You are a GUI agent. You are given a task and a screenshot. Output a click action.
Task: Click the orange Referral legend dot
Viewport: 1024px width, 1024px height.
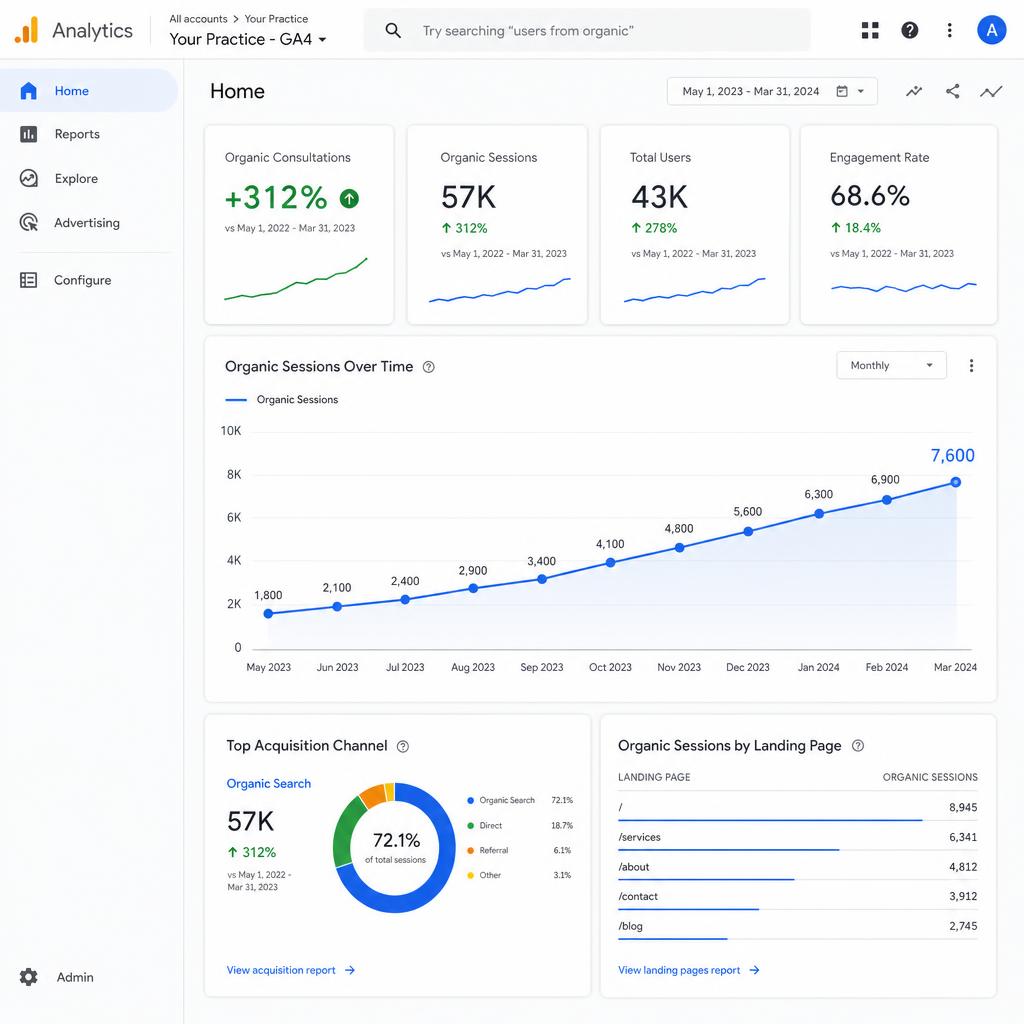(470, 851)
